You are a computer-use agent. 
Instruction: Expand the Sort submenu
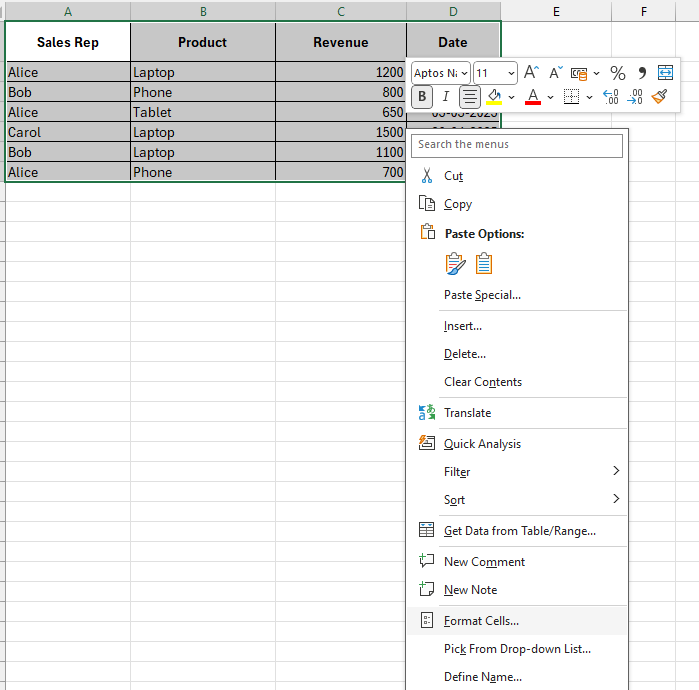click(517, 499)
